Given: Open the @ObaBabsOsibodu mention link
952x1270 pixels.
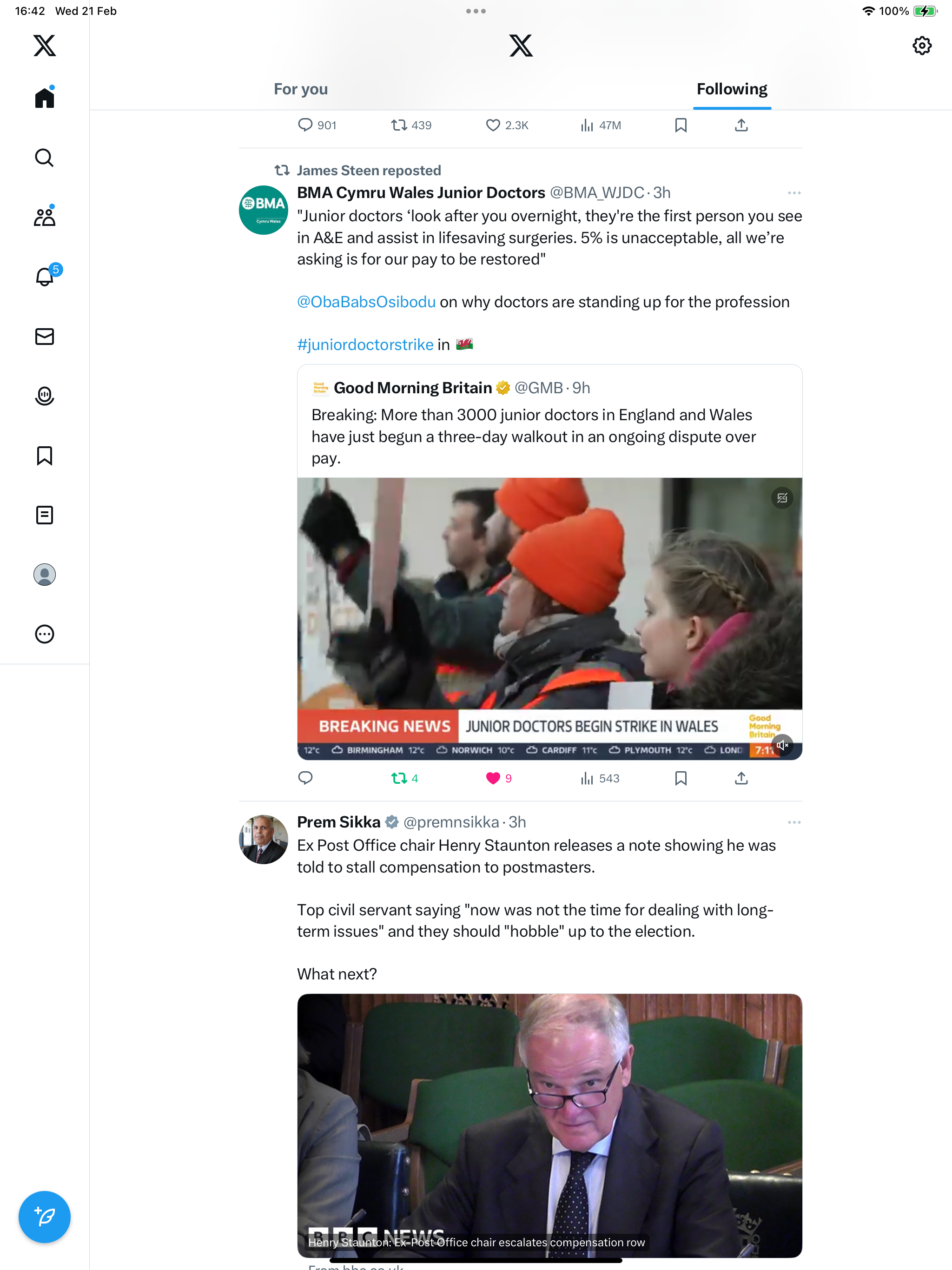Looking at the screenshot, I should point(366,302).
